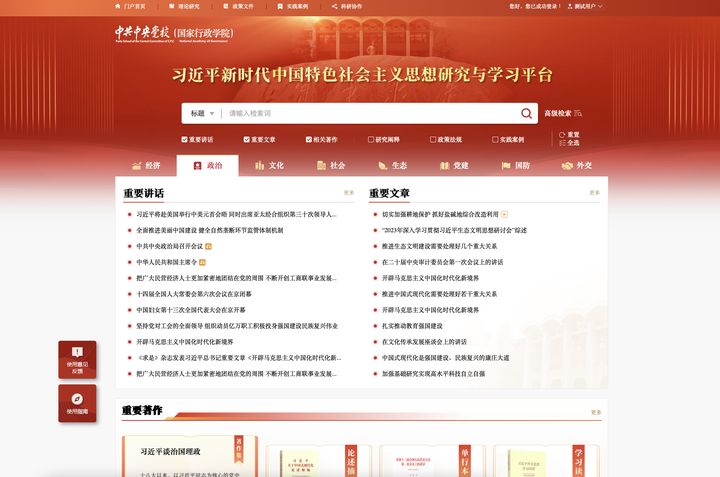Click orange icon after 中华人民共和国主席令
This screenshot has height=477, width=720.
pyautogui.click(x=202, y=263)
